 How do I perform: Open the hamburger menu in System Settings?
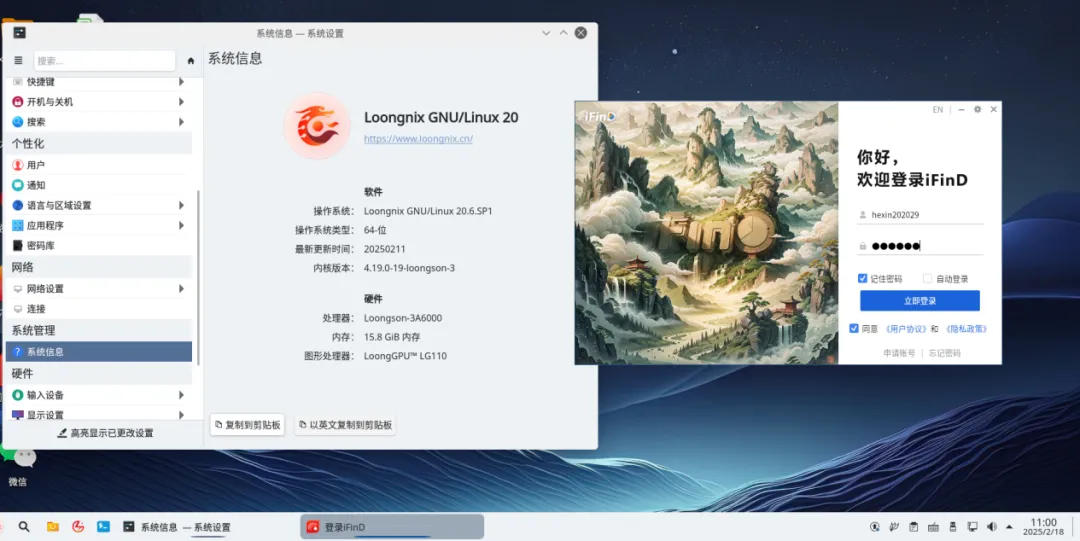pos(18,60)
